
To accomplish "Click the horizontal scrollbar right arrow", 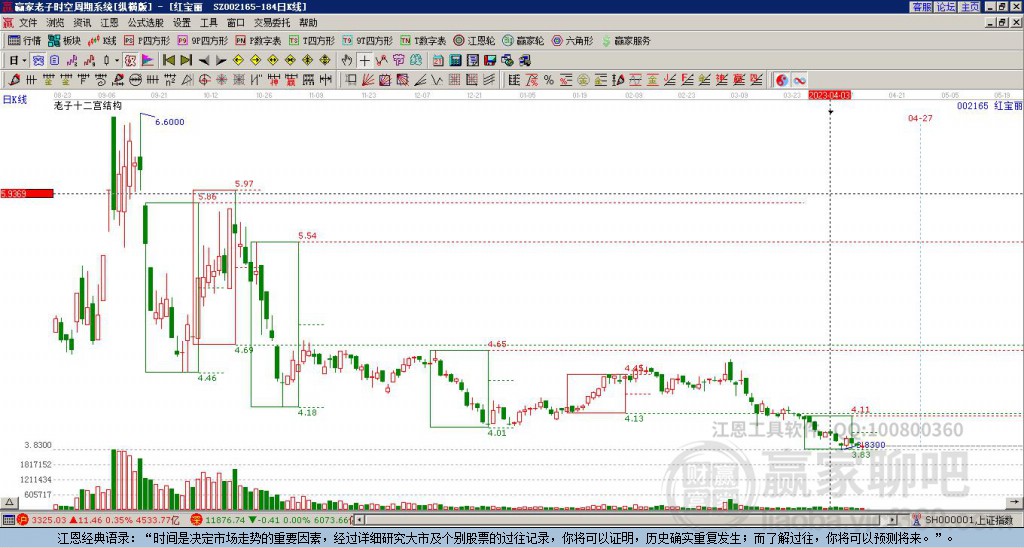I will (x=892, y=520).
